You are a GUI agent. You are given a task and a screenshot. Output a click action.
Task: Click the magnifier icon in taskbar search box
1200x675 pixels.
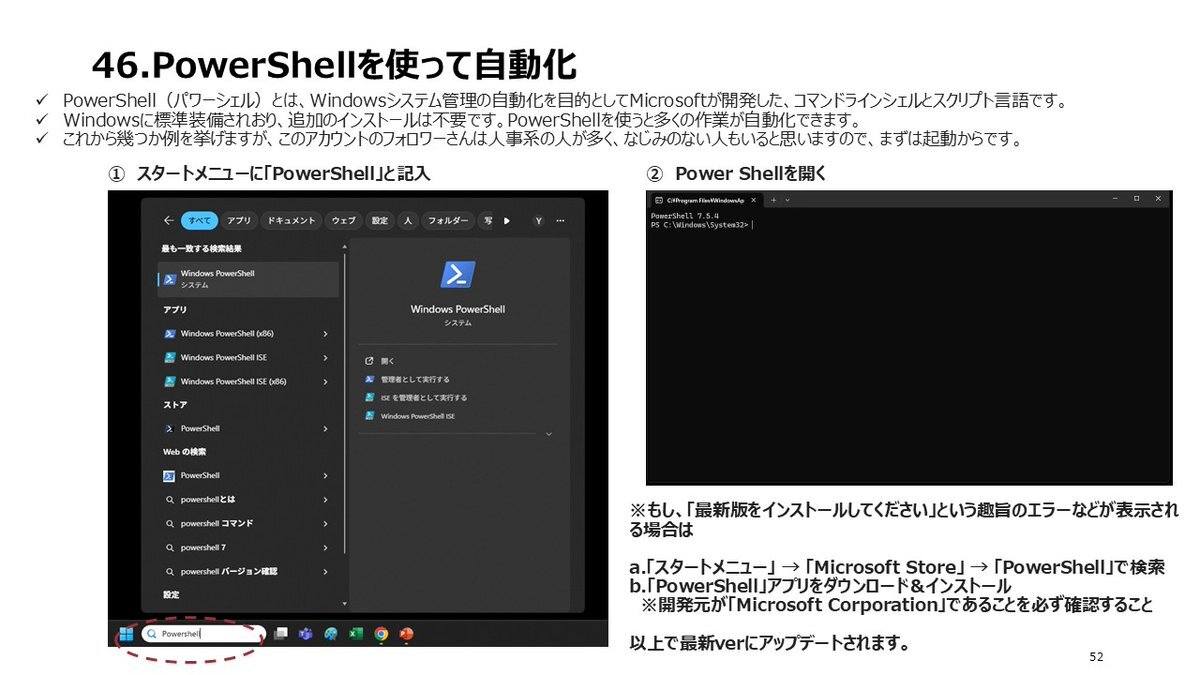coord(152,633)
